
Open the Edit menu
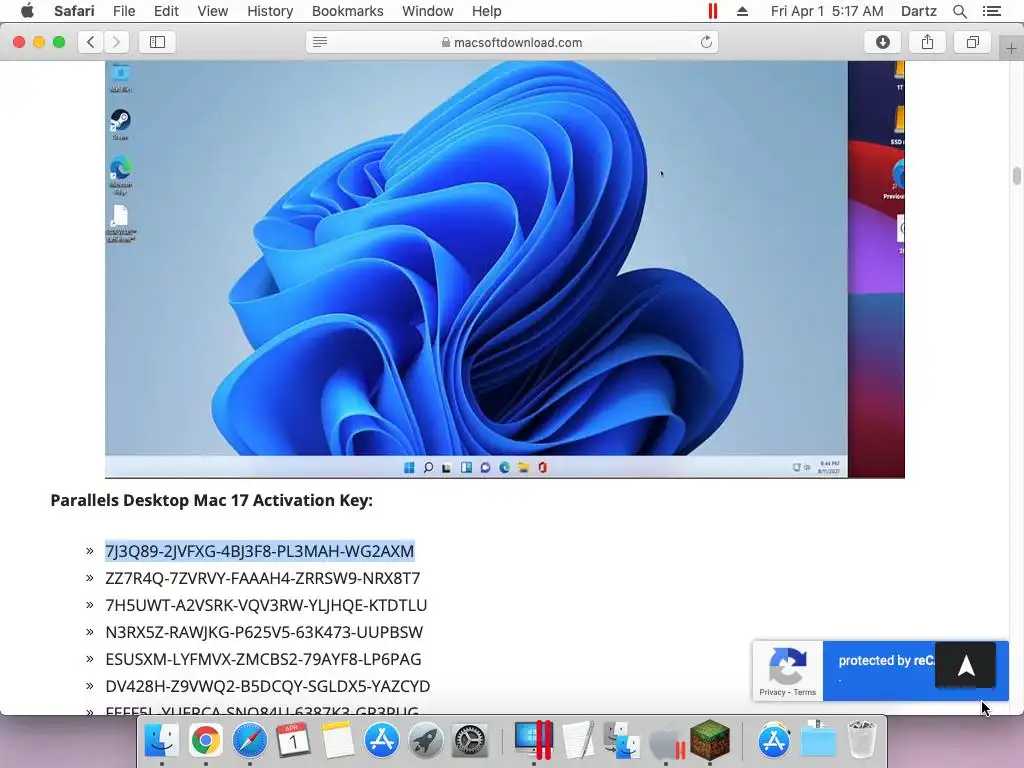point(166,11)
